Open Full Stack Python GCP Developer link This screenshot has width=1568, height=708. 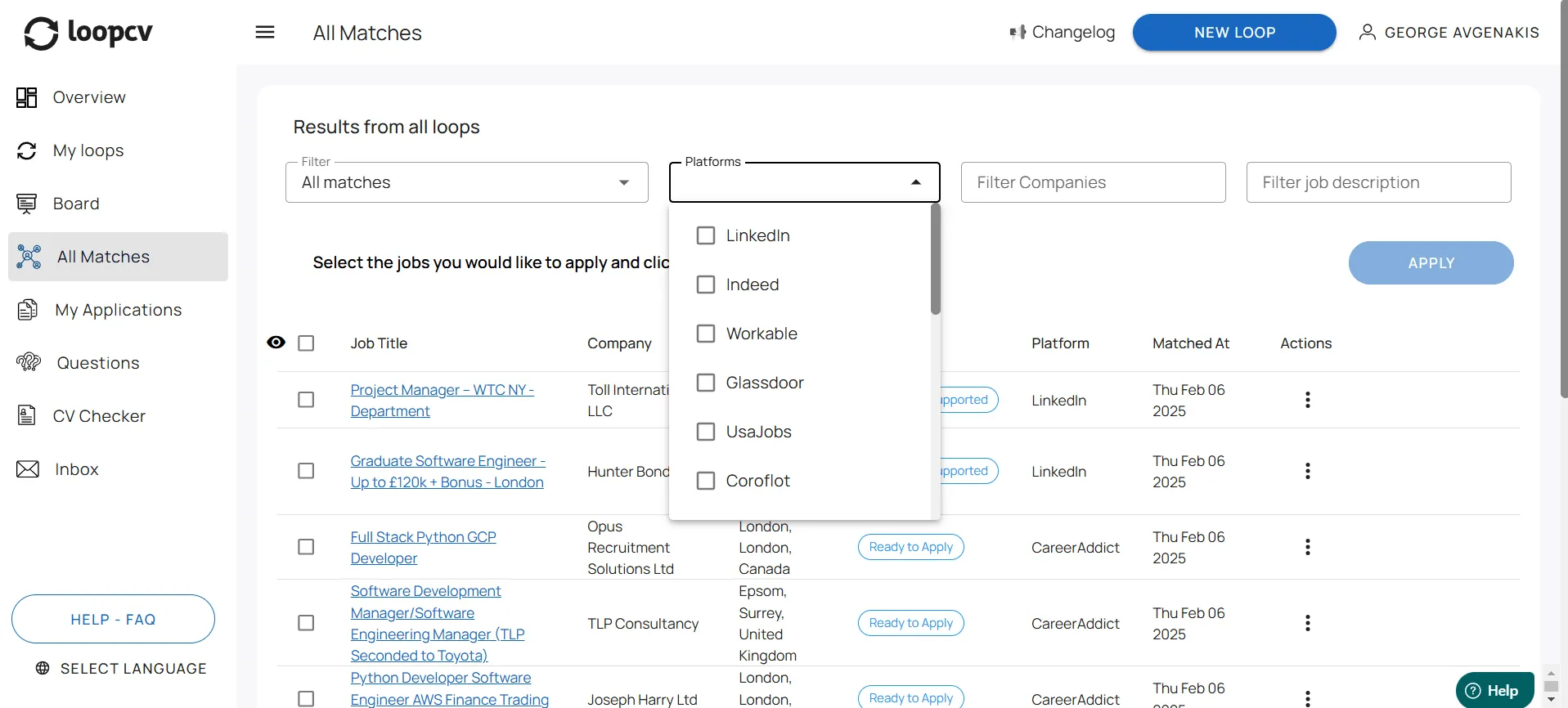[x=424, y=548]
